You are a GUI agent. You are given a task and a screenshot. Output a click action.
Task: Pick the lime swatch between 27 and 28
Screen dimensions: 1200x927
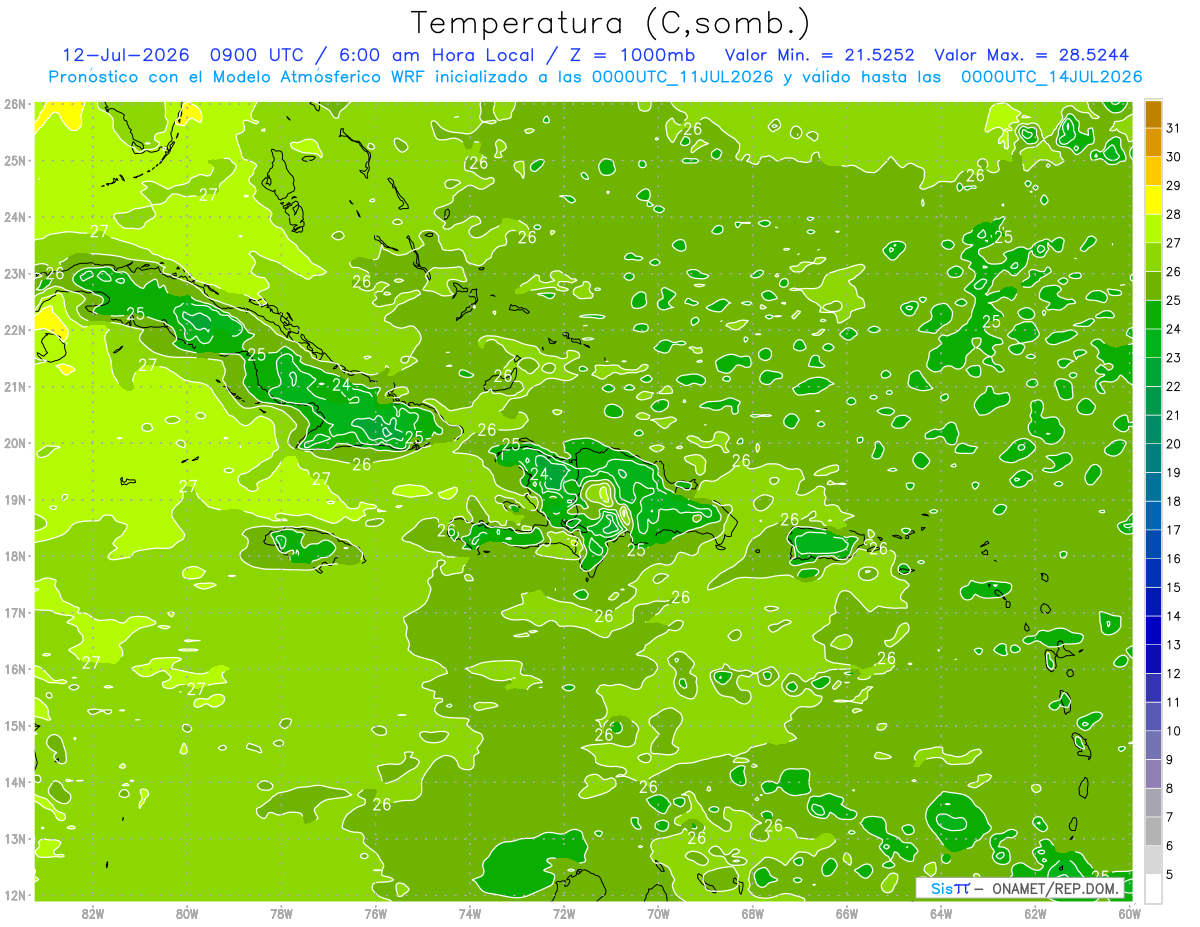click(1153, 228)
